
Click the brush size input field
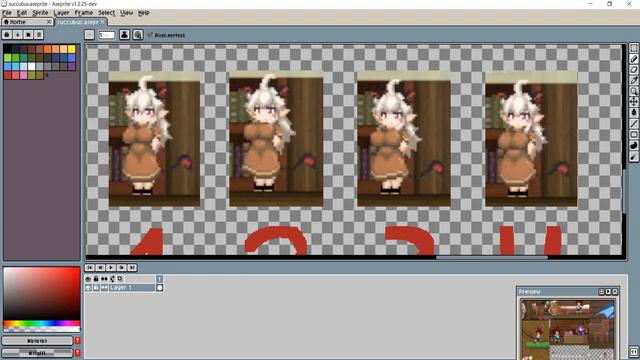(107, 35)
